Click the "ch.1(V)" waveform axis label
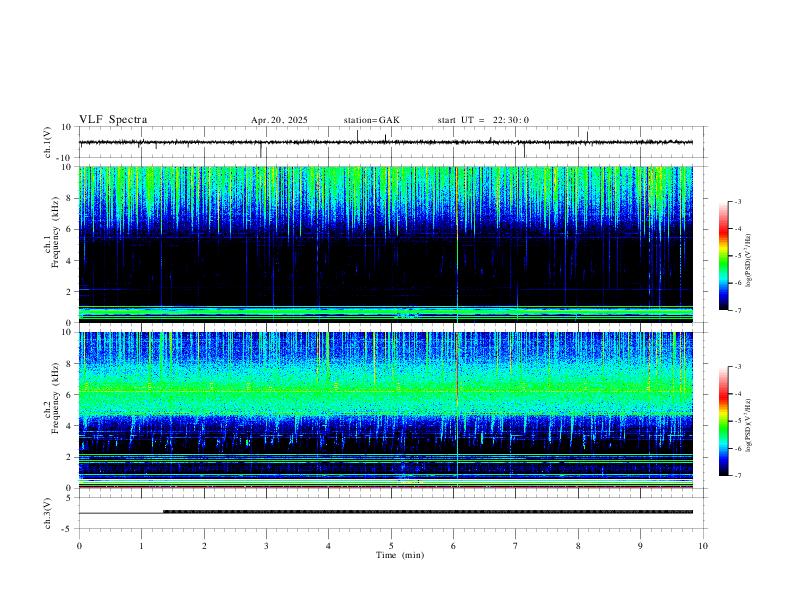 pyautogui.click(x=48, y=142)
